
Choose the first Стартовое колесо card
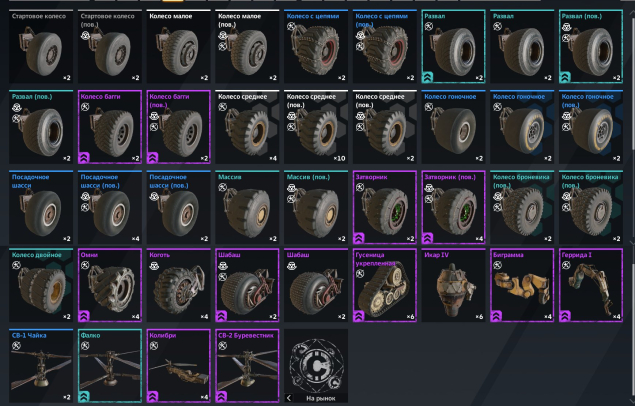41,47
